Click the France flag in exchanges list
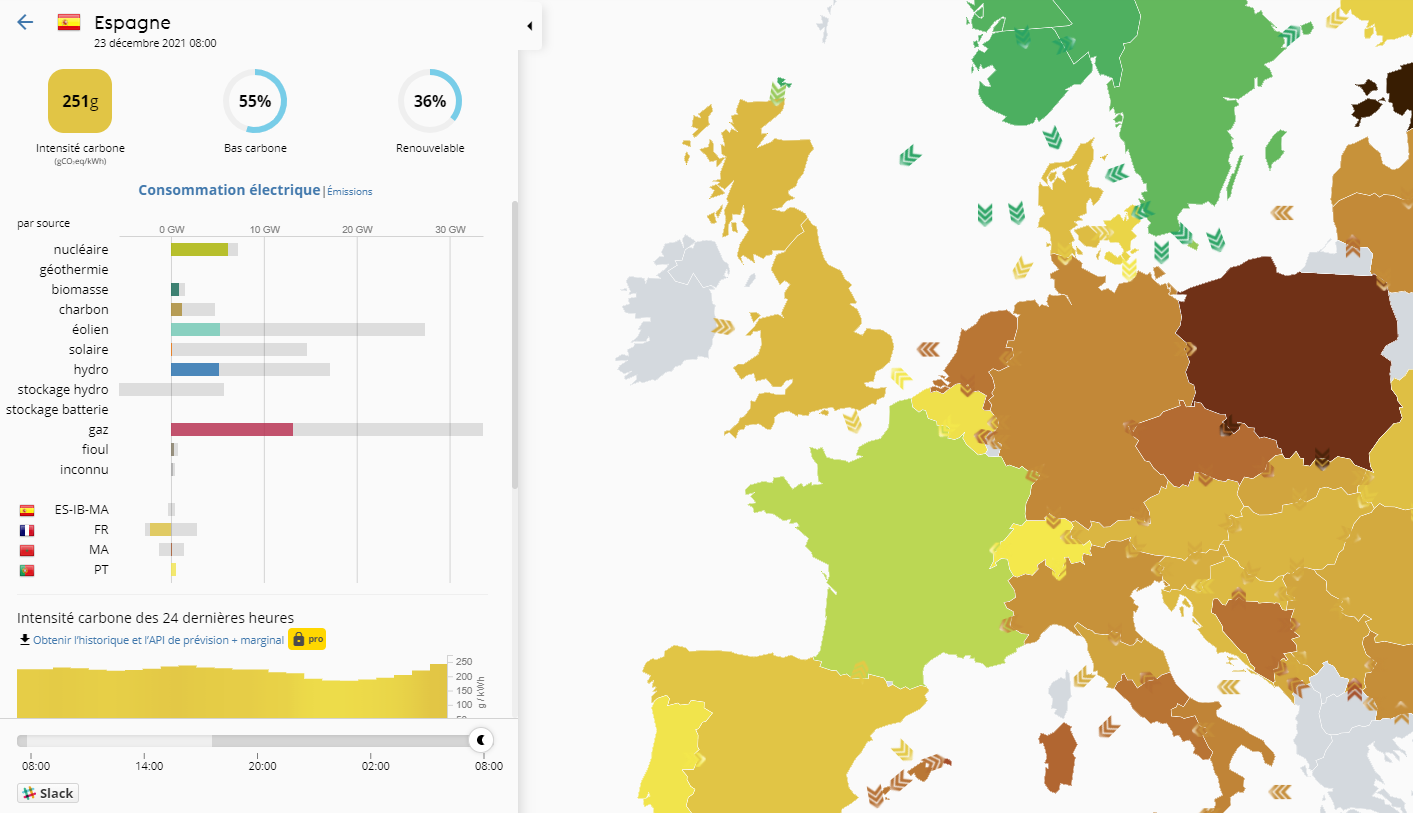The image size is (1413, 813). (x=27, y=530)
